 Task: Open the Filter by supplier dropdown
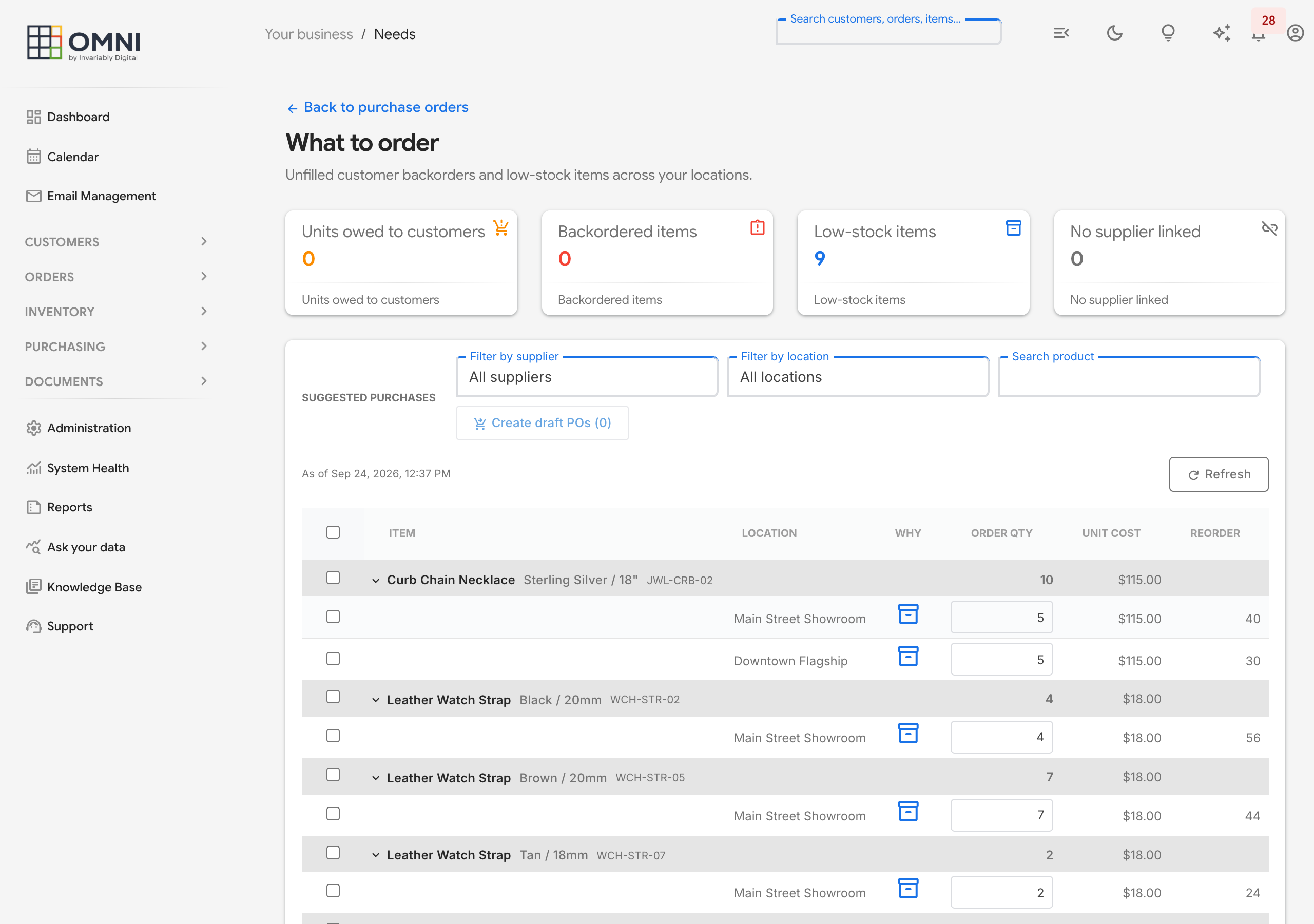pyautogui.click(x=587, y=377)
